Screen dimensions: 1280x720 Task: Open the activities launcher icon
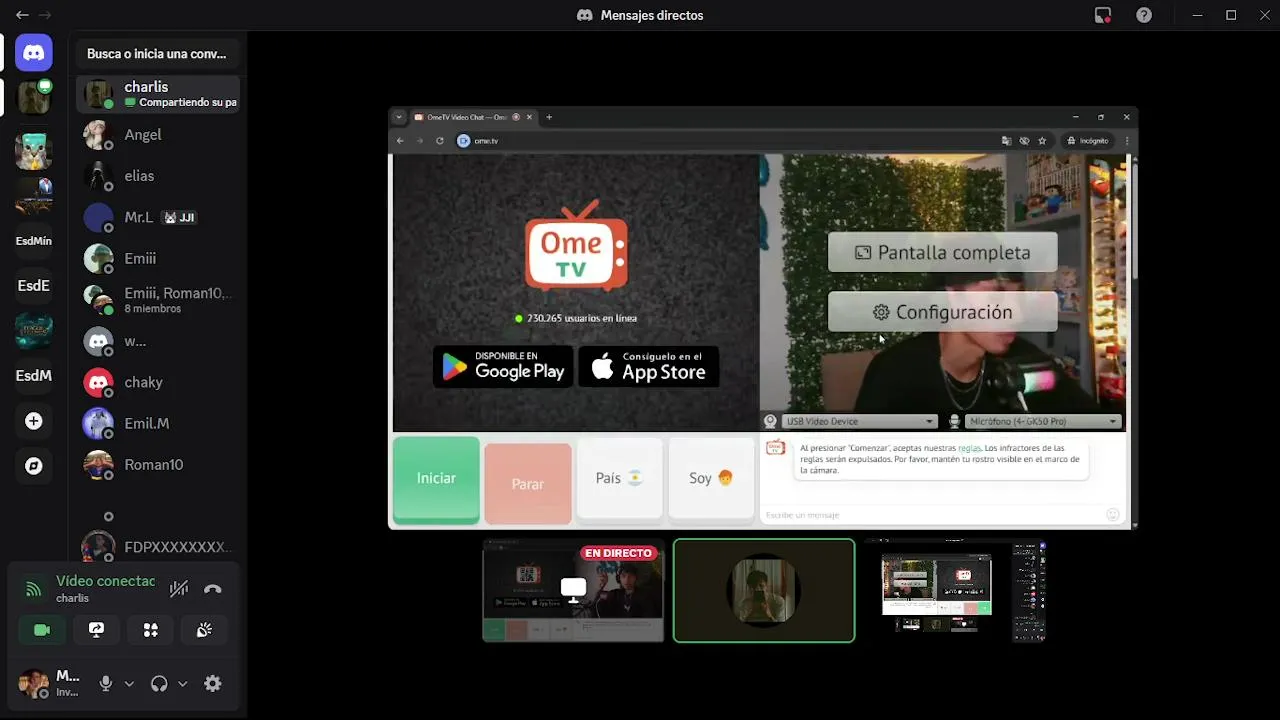(x=150, y=630)
